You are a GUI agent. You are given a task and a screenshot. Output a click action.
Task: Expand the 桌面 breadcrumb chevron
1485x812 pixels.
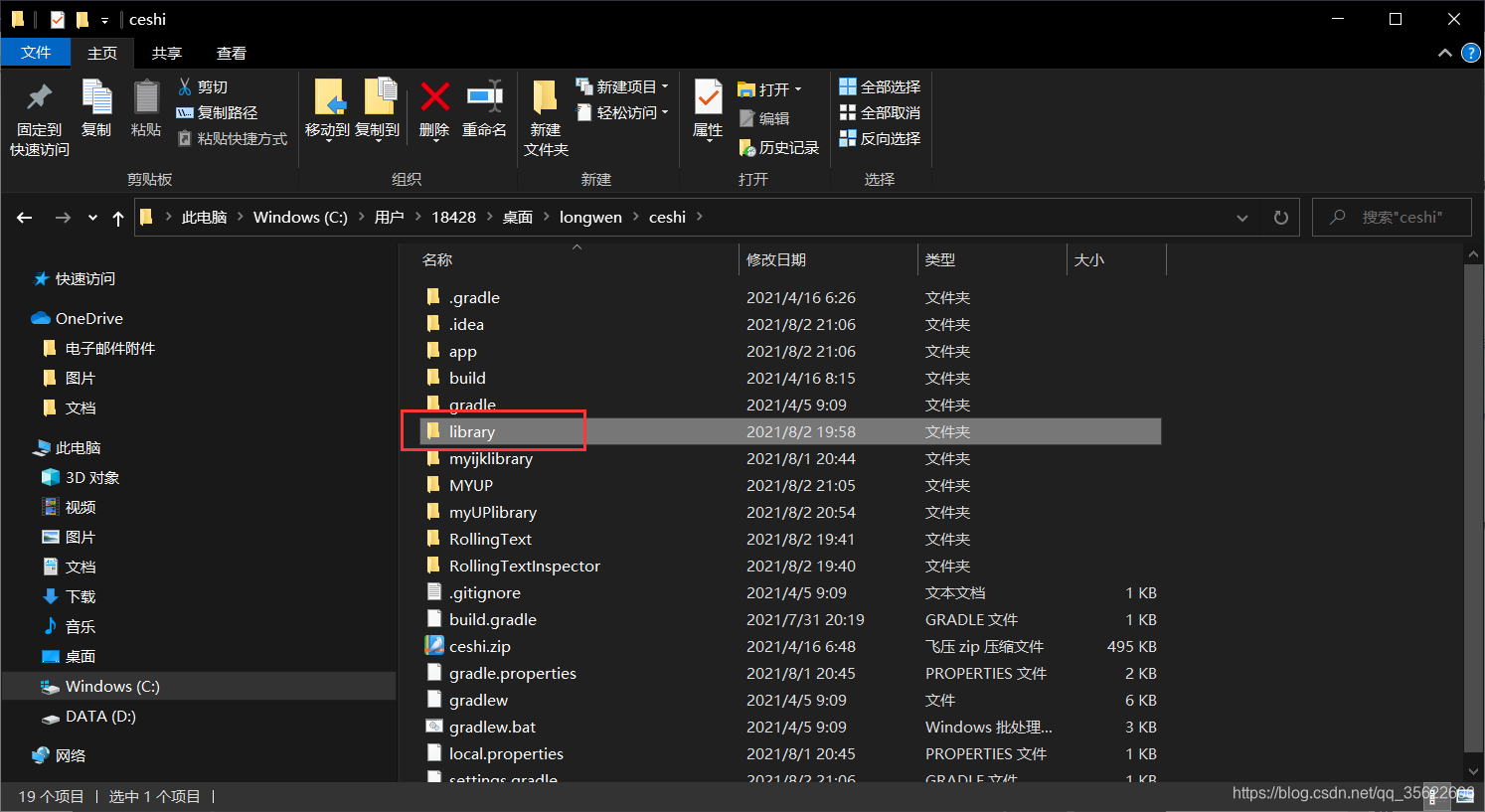click(x=547, y=217)
